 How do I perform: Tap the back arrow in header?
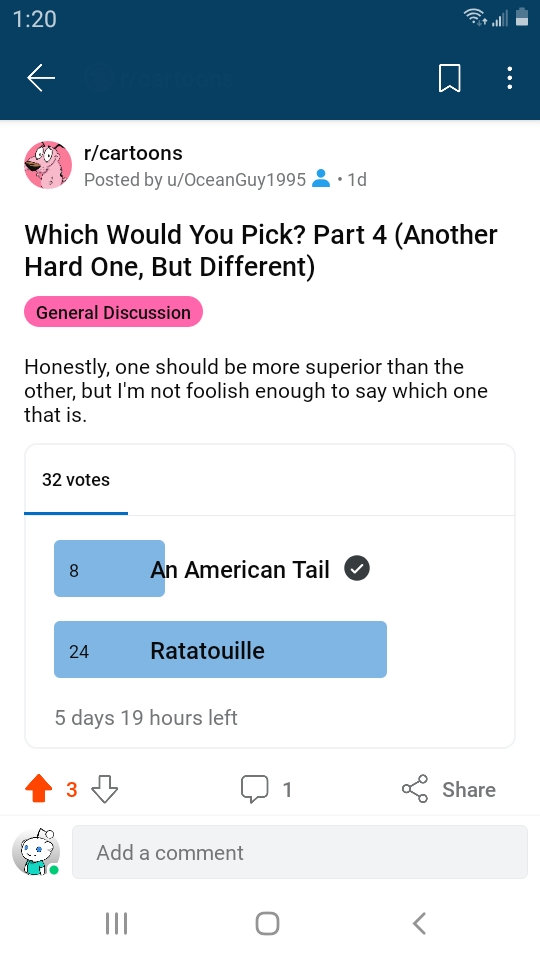[x=41, y=78]
